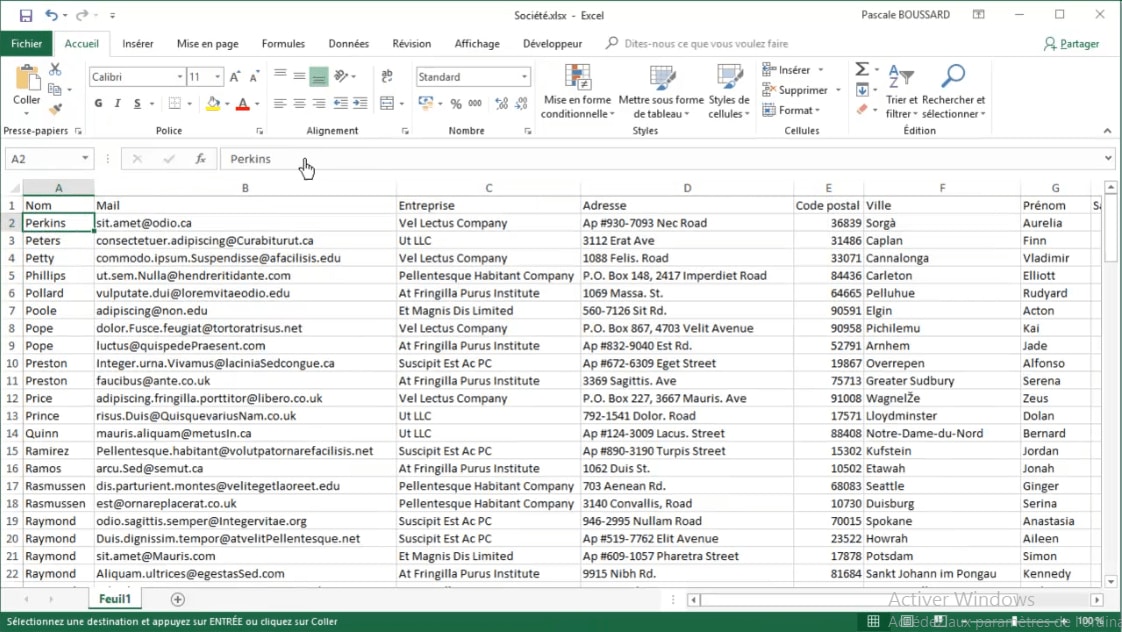Open the Fichier menu

point(27,43)
